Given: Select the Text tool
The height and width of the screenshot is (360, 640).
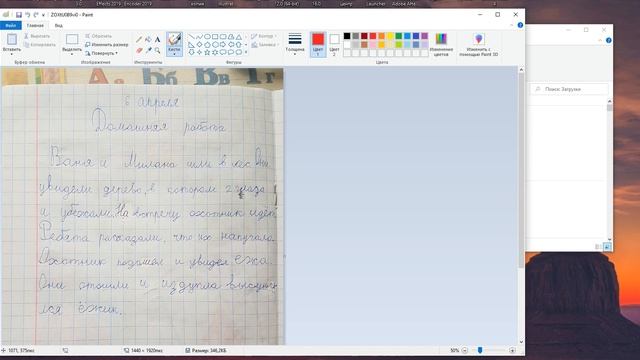Looking at the screenshot, I should coord(157,40).
